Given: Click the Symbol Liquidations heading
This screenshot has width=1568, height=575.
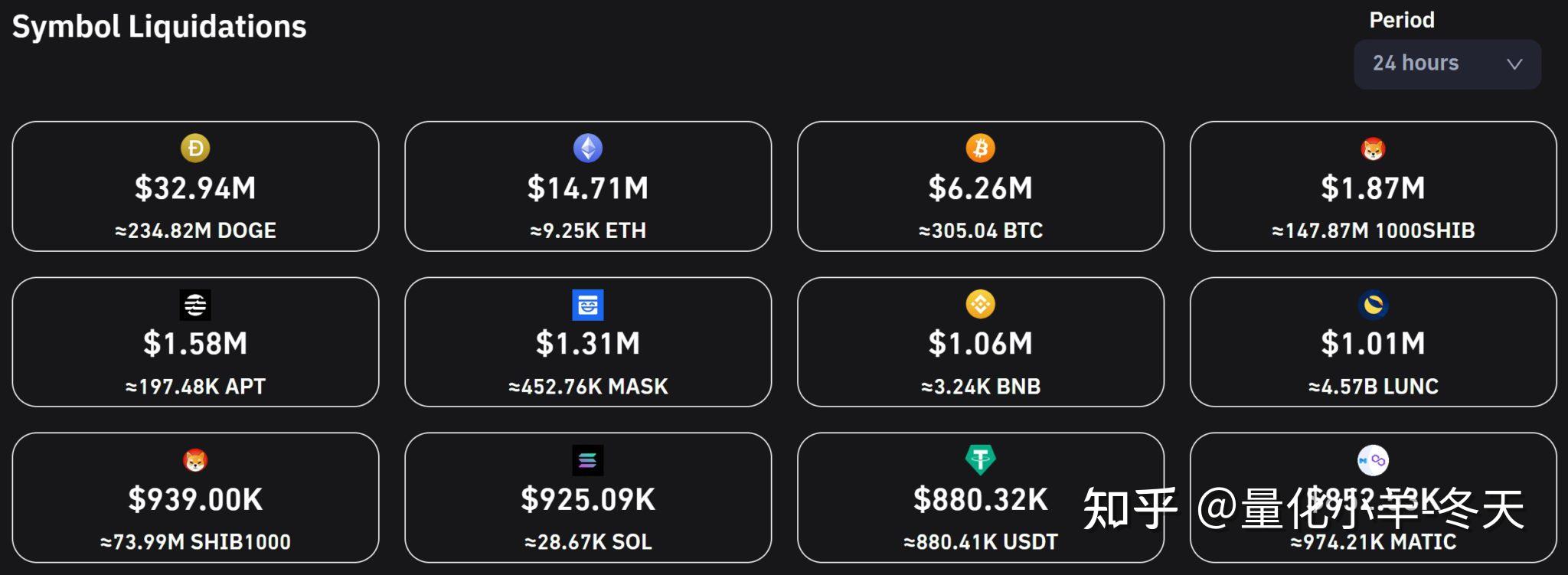Looking at the screenshot, I should tap(159, 27).
